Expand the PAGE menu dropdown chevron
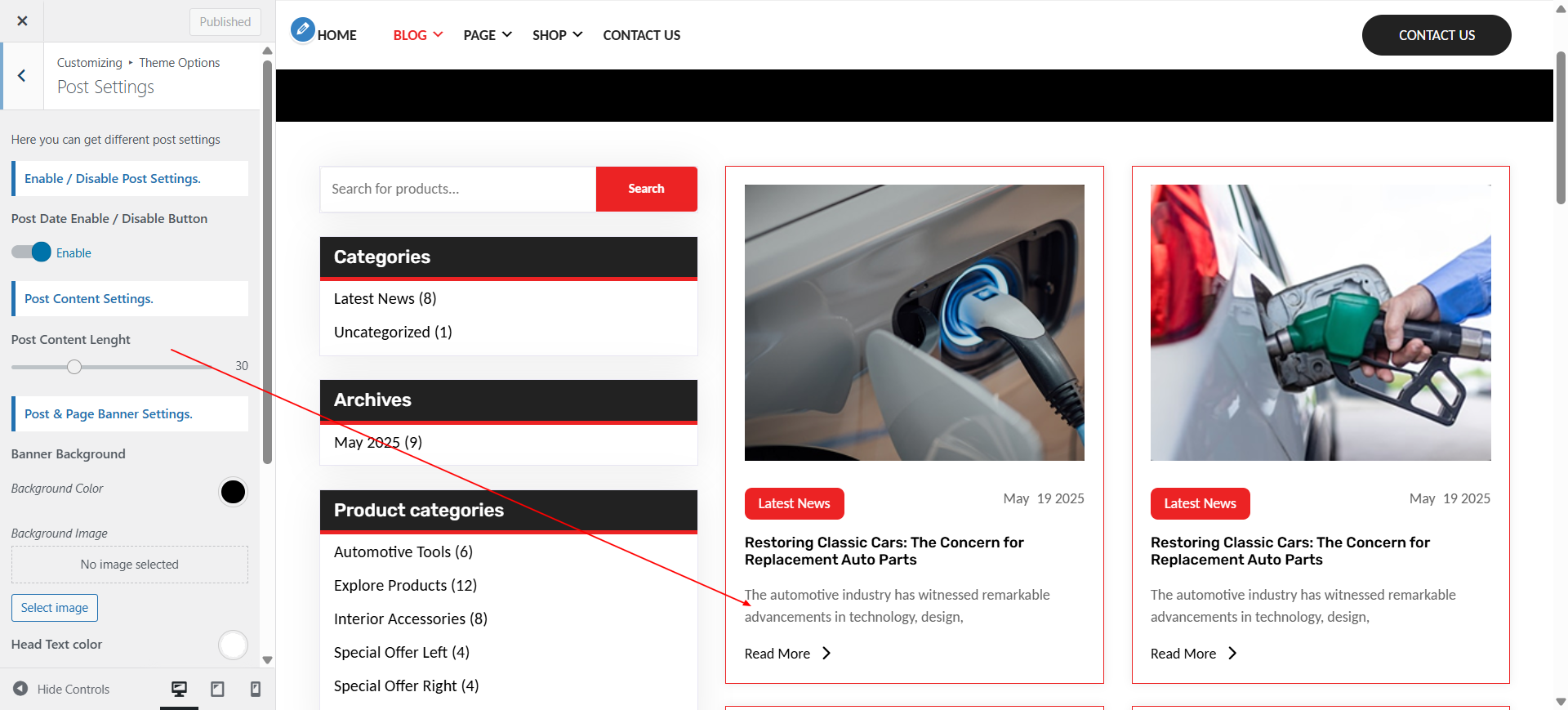Viewport: 1568px width, 710px height. click(507, 34)
